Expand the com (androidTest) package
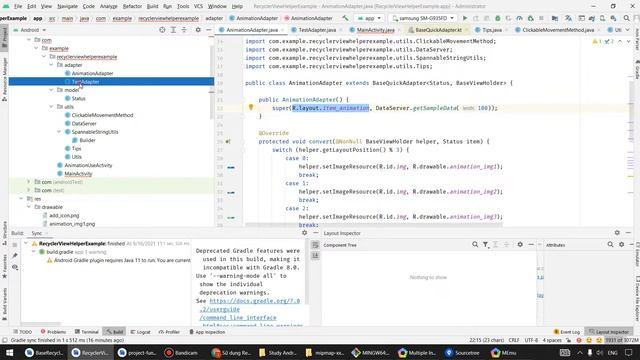Screen dimensions: 640x360 click(x=29, y=182)
